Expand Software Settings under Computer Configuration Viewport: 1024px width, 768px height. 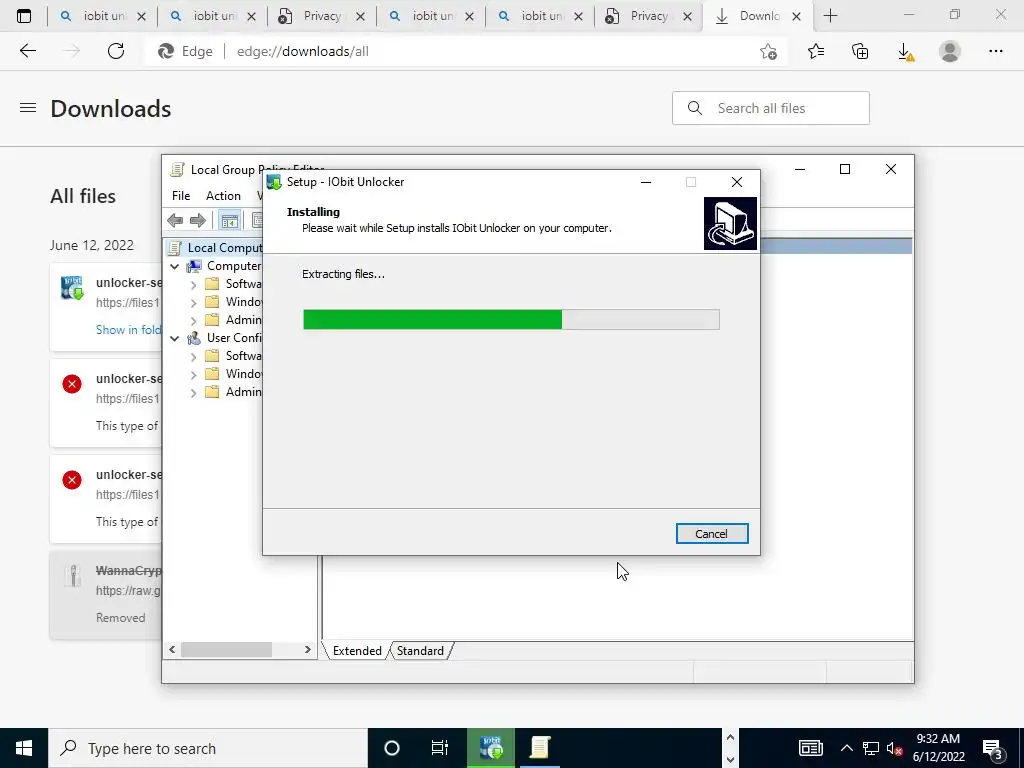(193, 284)
